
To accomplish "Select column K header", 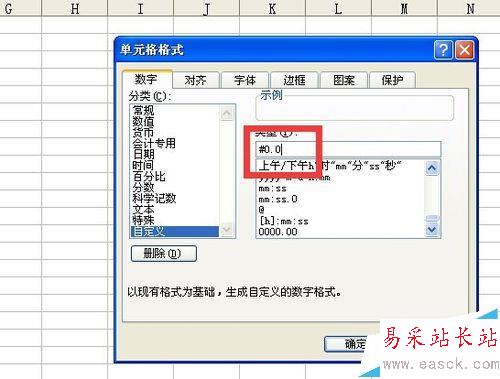I will click(x=272, y=8).
